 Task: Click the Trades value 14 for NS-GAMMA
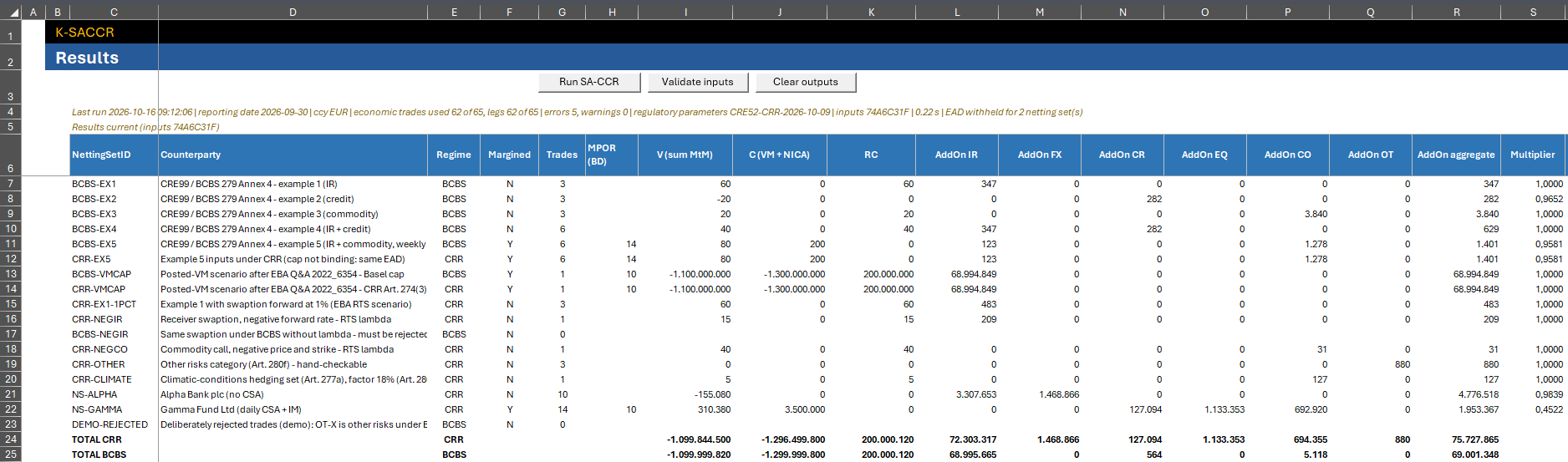point(562,409)
